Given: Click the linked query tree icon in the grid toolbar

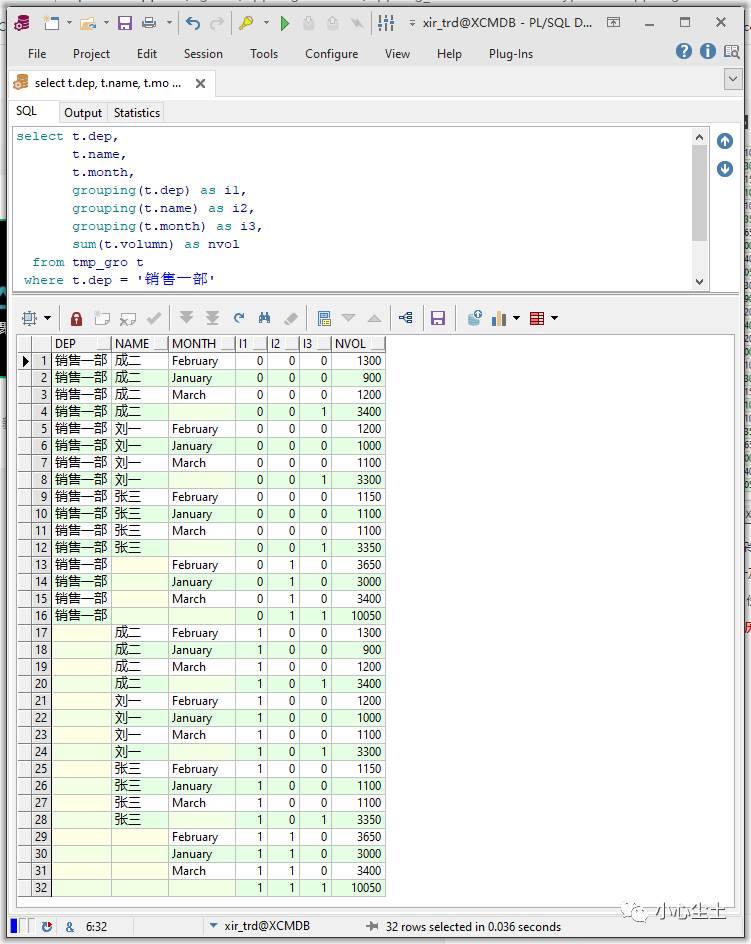Looking at the screenshot, I should [405, 318].
